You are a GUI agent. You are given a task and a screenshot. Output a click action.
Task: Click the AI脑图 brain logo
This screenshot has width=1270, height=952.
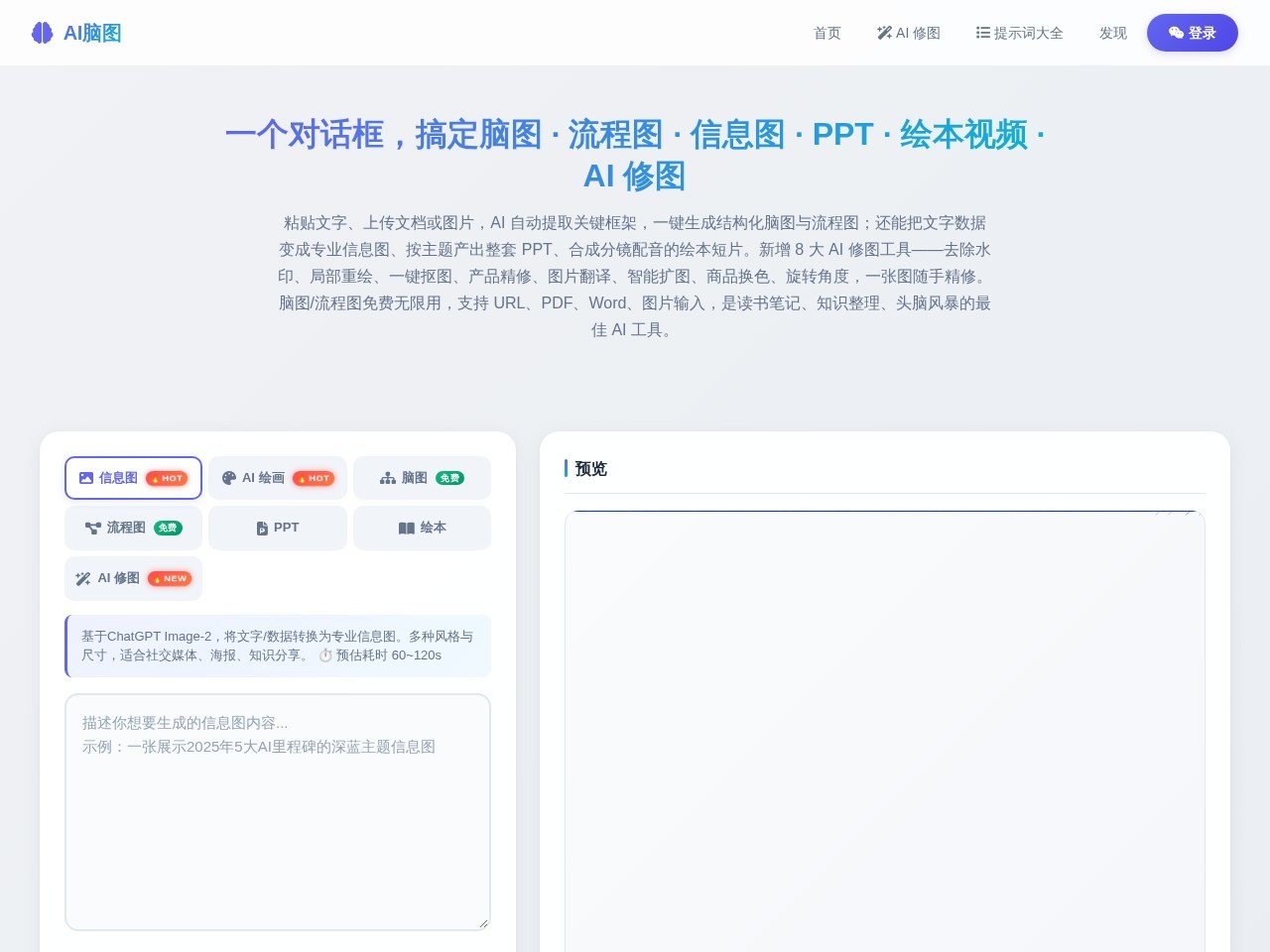pos(76,33)
